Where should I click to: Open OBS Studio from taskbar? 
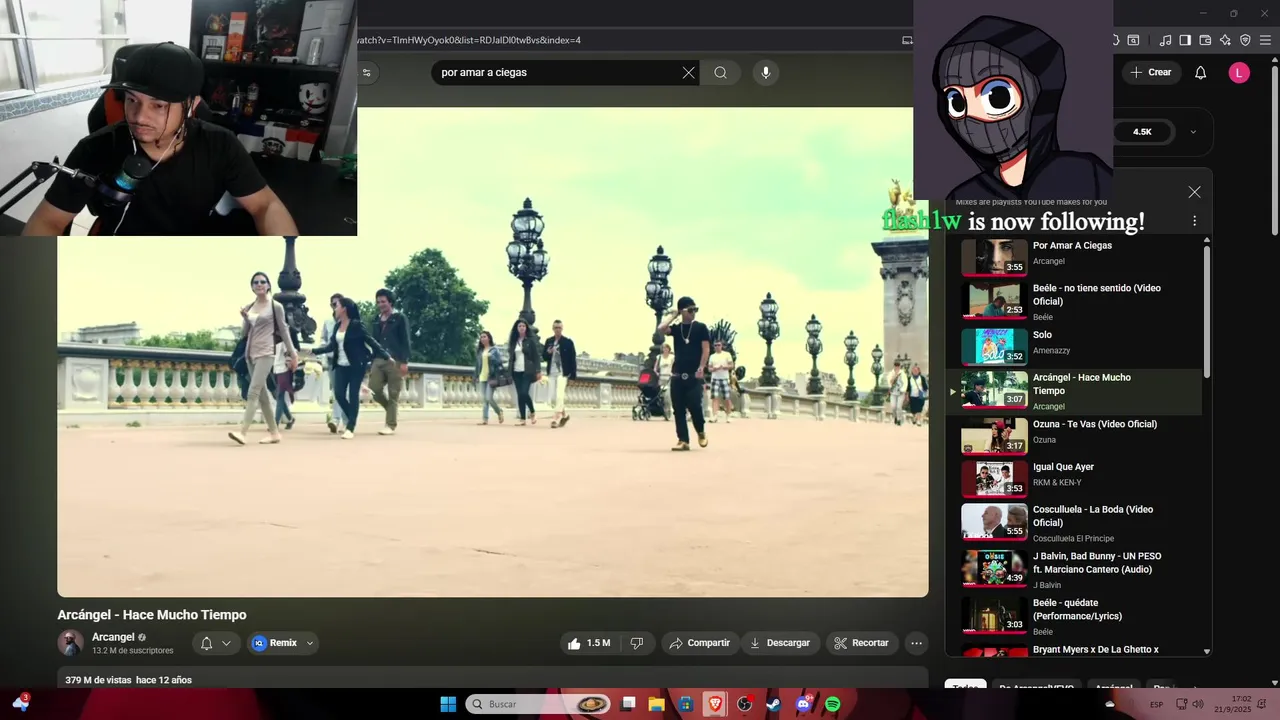745,704
